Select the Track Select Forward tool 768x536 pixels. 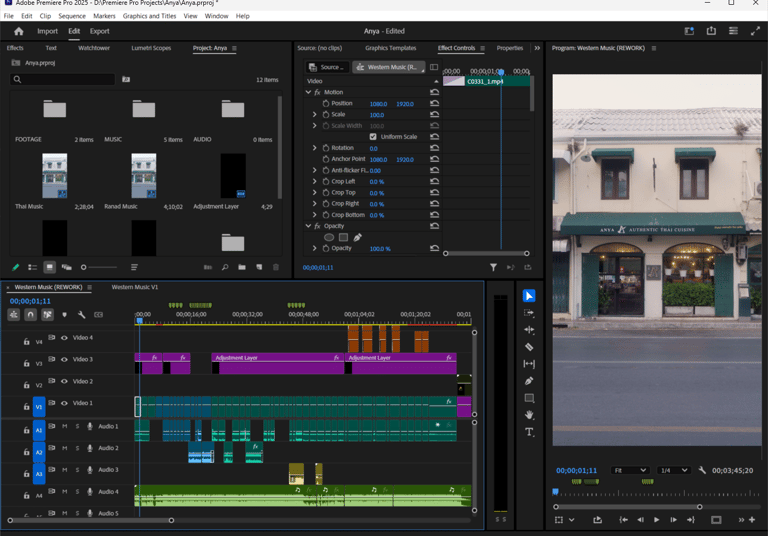(x=529, y=313)
